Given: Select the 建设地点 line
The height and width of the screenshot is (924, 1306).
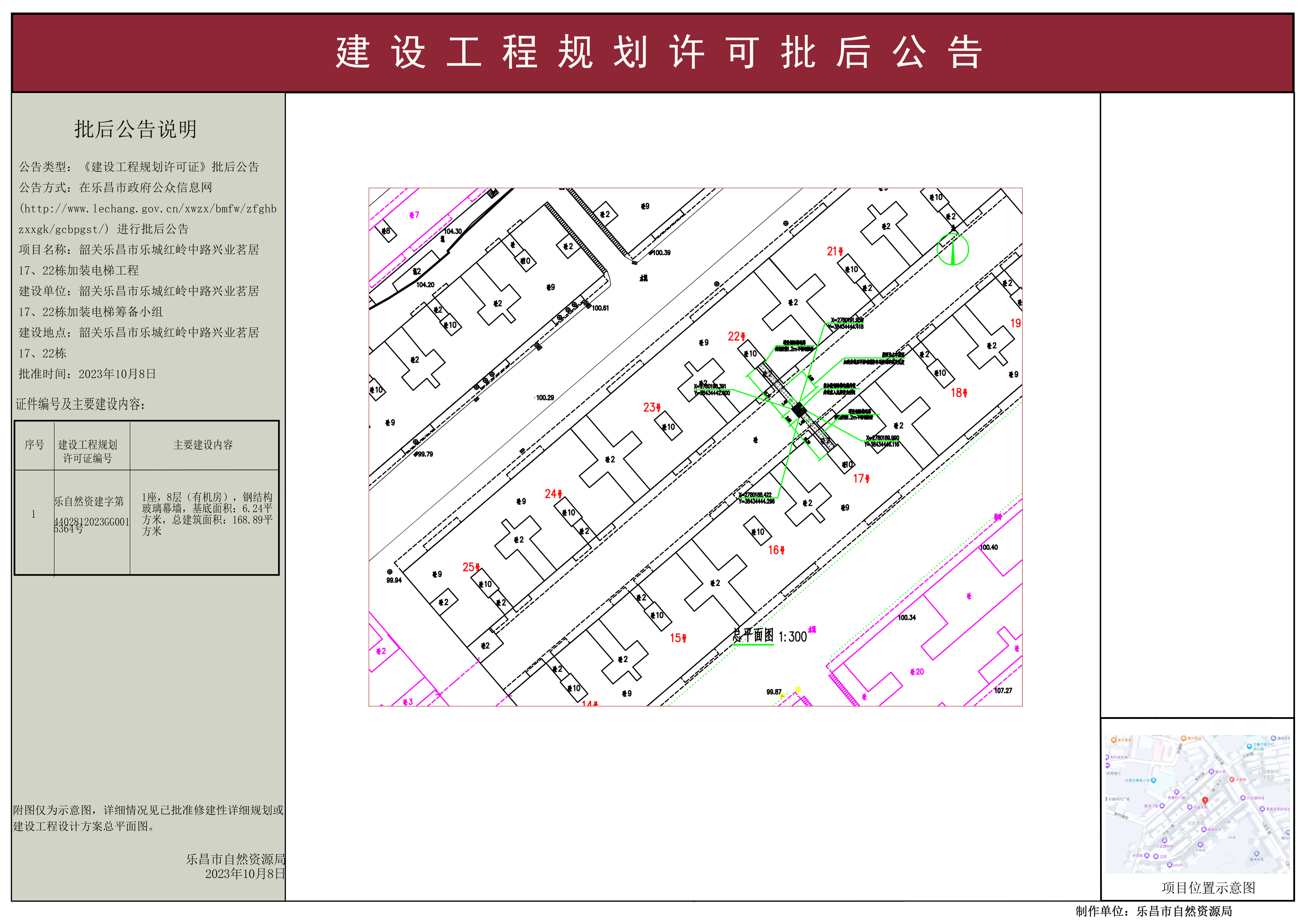Looking at the screenshot, I should 139,333.
